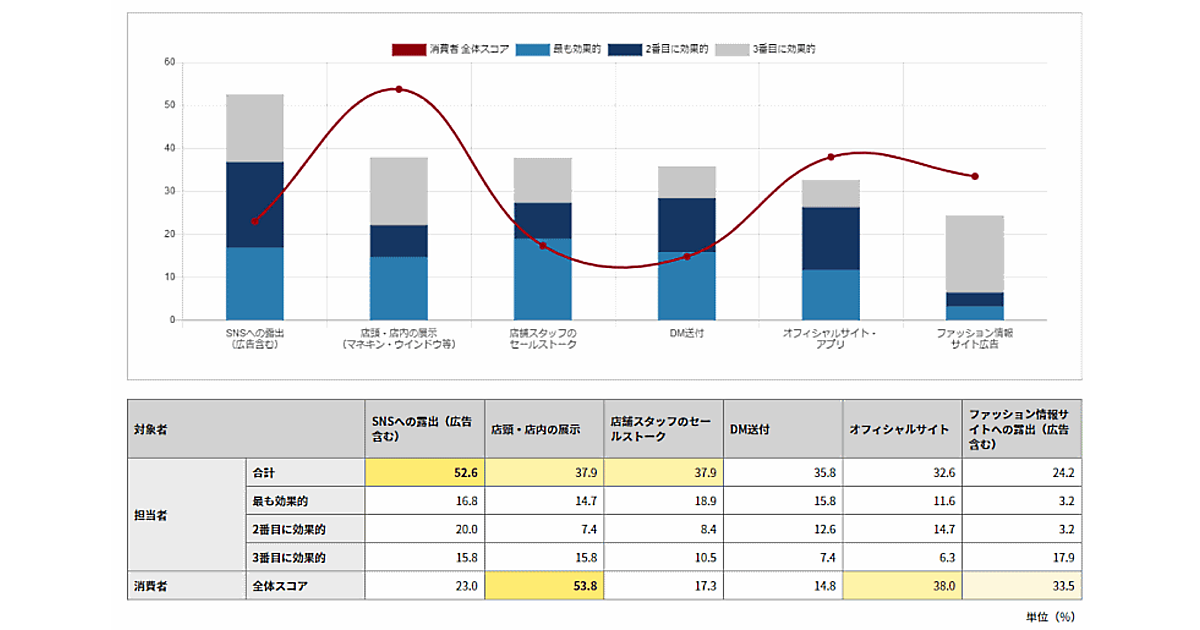This screenshot has height=630, width=1200.
Task: Click the dark red 消費者 全体スコア legend swatch
Action: 408,49
